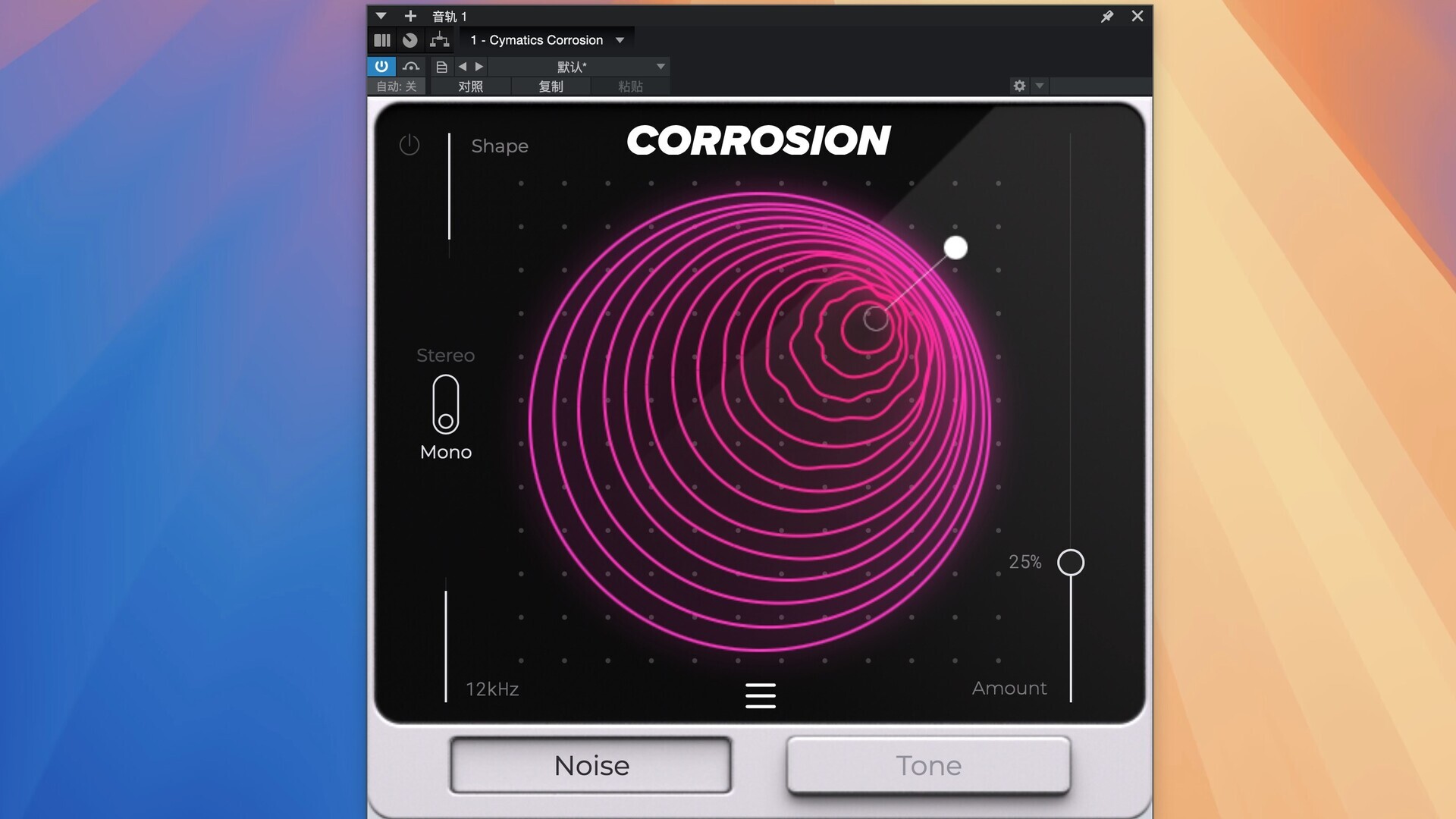Viewport: 1456px width, 819px height.
Task: Toggle the Corrosion plugin power icon
Action: [409, 144]
